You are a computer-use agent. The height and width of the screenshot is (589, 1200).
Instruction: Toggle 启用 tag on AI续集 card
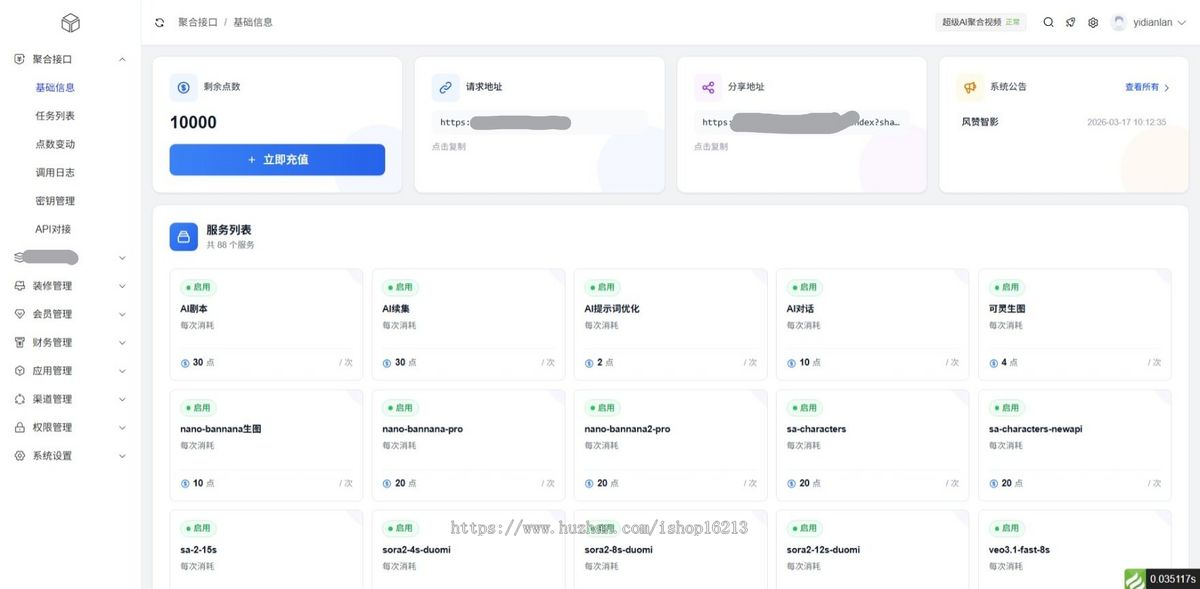click(400, 287)
